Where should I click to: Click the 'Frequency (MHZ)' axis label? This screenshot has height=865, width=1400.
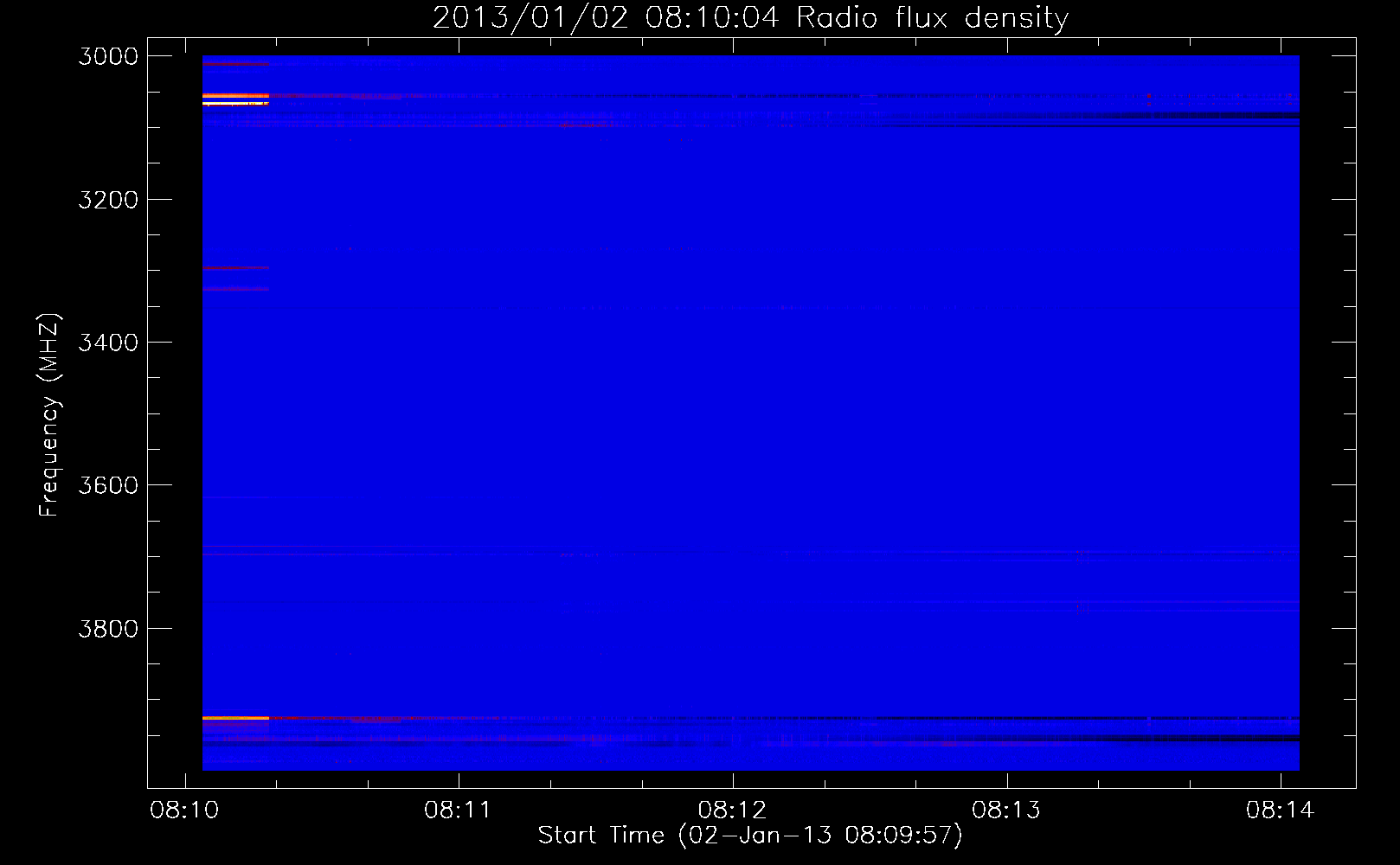point(49,415)
